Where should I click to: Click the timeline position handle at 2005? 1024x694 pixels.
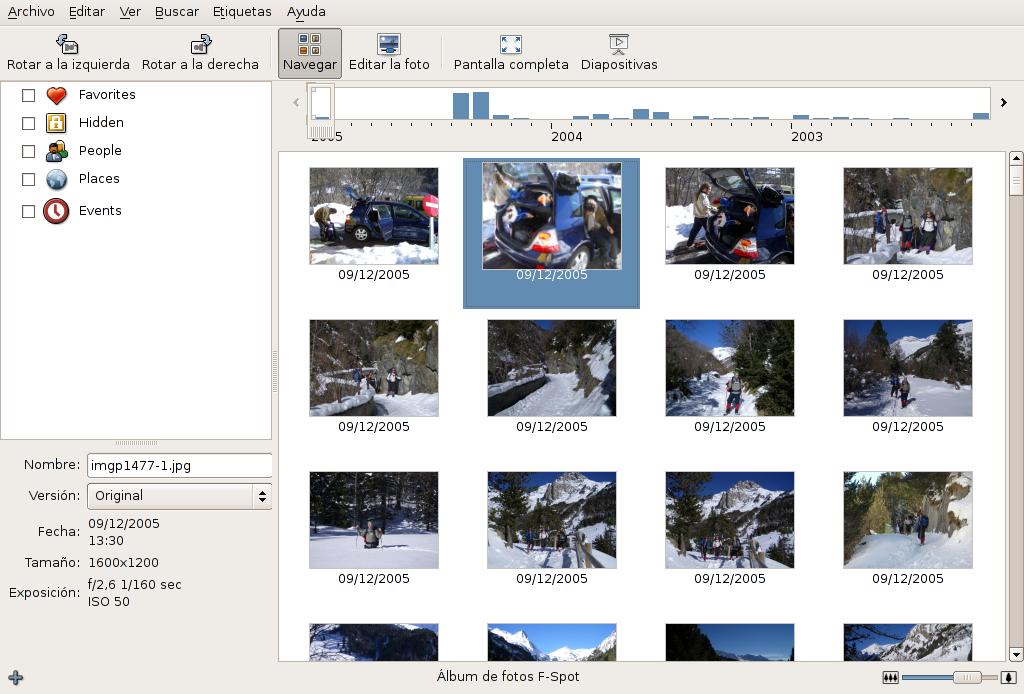pos(321,111)
